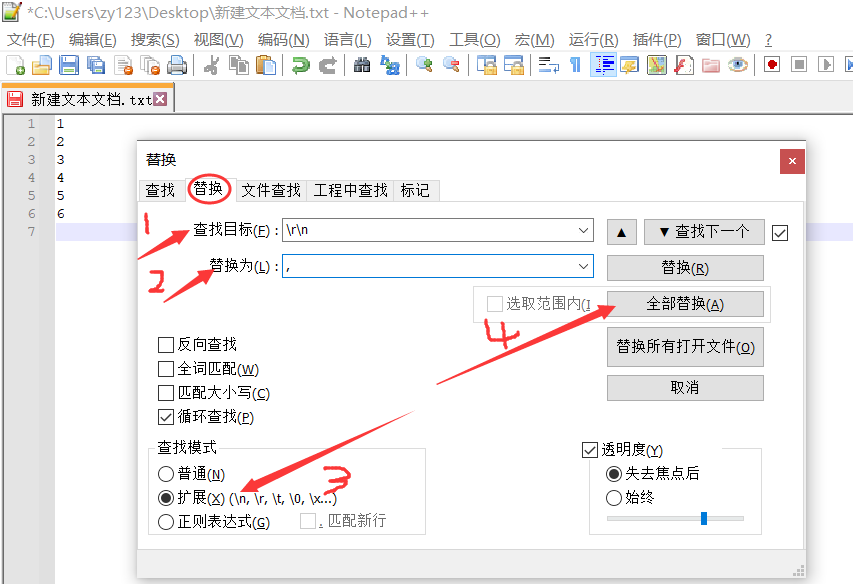Select the 扩展 search mode radio
This screenshot has height=584, width=853.
(x=165, y=498)
